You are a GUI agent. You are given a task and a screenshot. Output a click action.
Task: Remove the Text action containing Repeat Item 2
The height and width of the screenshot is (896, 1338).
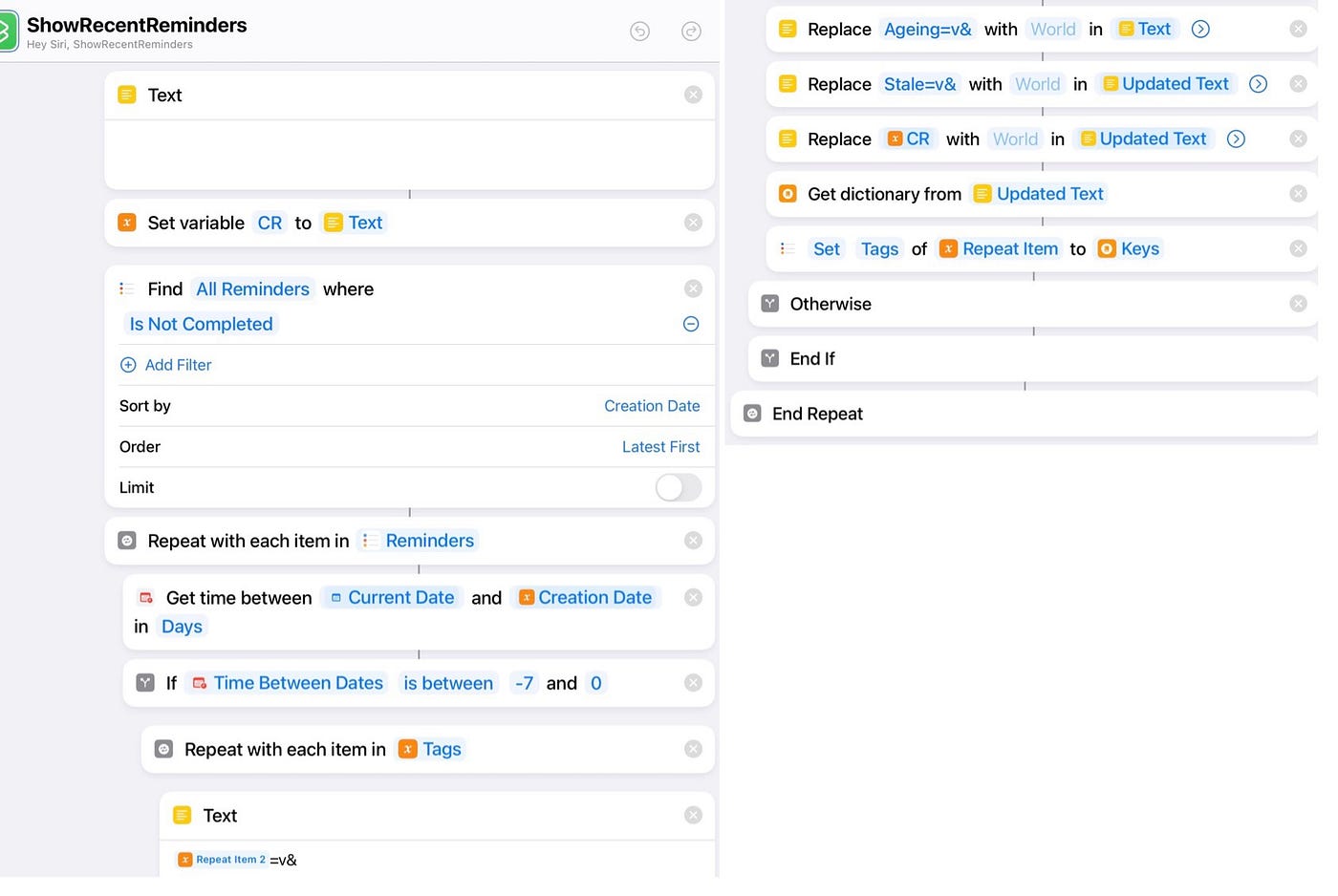pos(693,815)
